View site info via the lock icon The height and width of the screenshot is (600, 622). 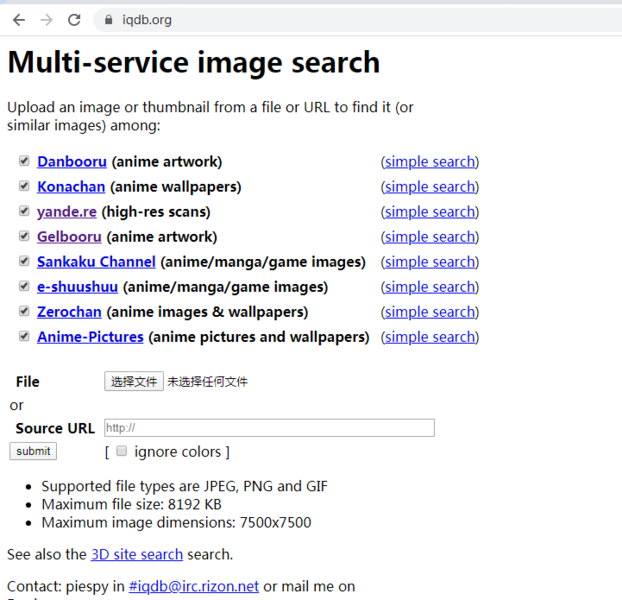click(108, 19)
